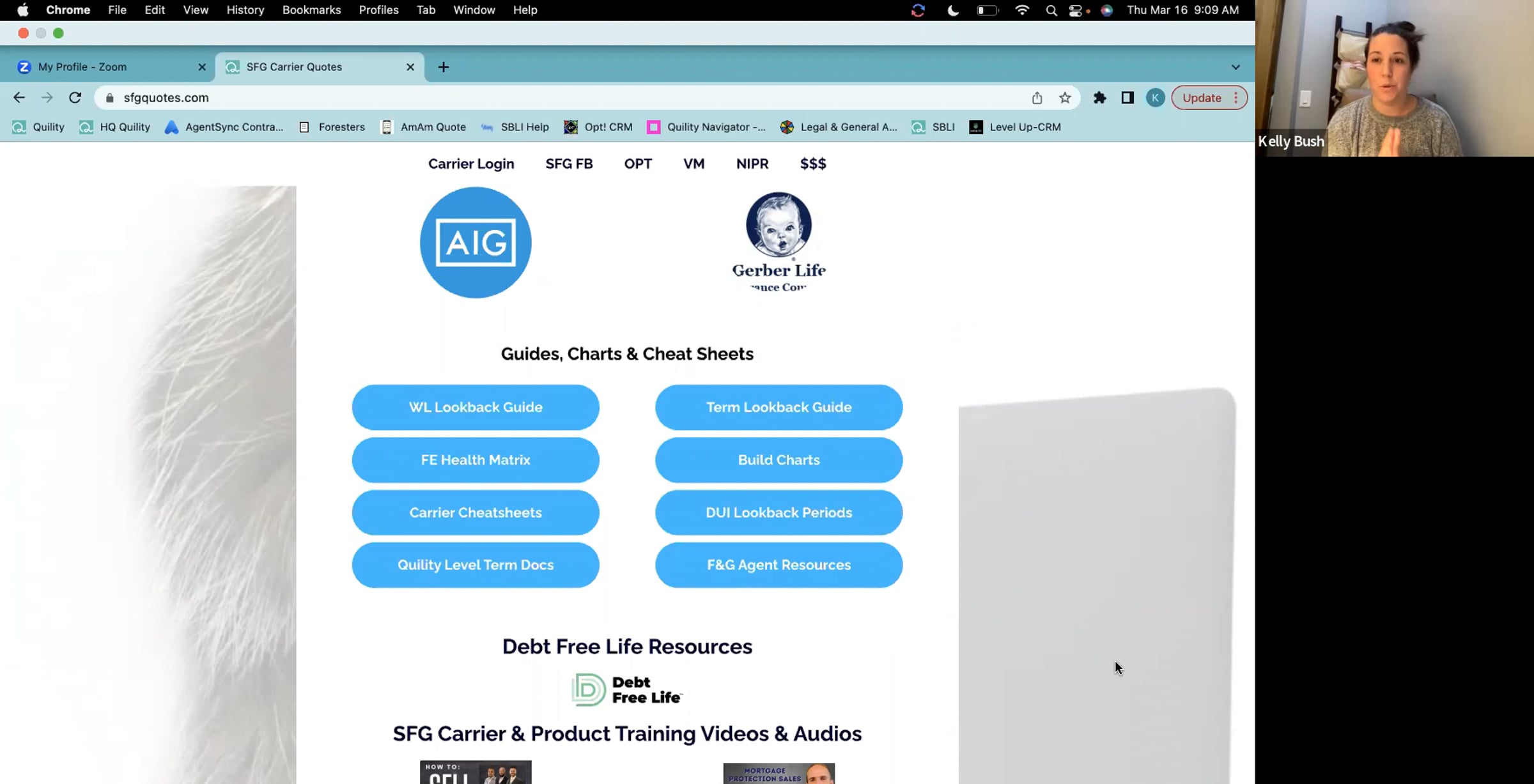This screenshot has height=784, width=1534.
Task: Open the Foresters bookmark
Action: [332, 127]
